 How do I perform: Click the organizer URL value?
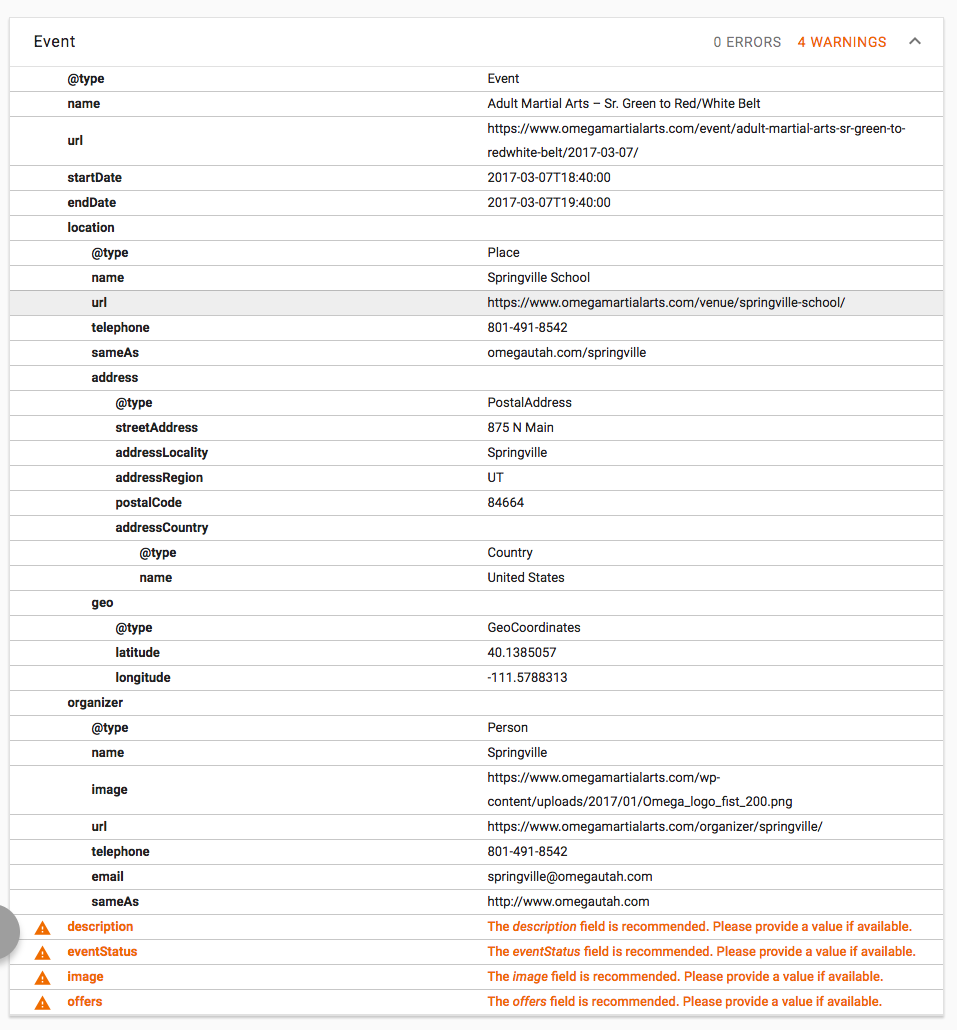click(654, 826)
